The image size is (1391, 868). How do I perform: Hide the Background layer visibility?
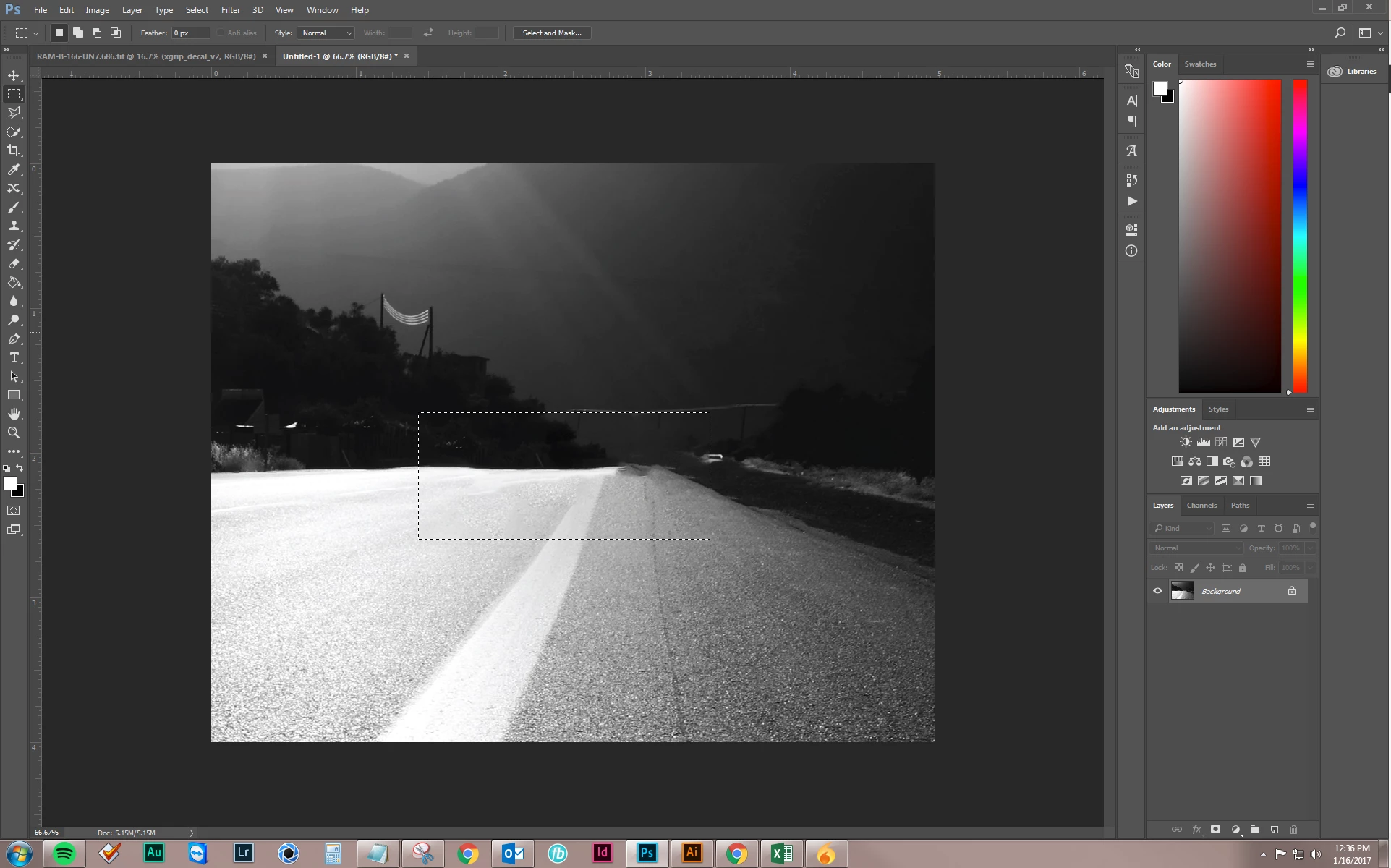click(1157, 591)
